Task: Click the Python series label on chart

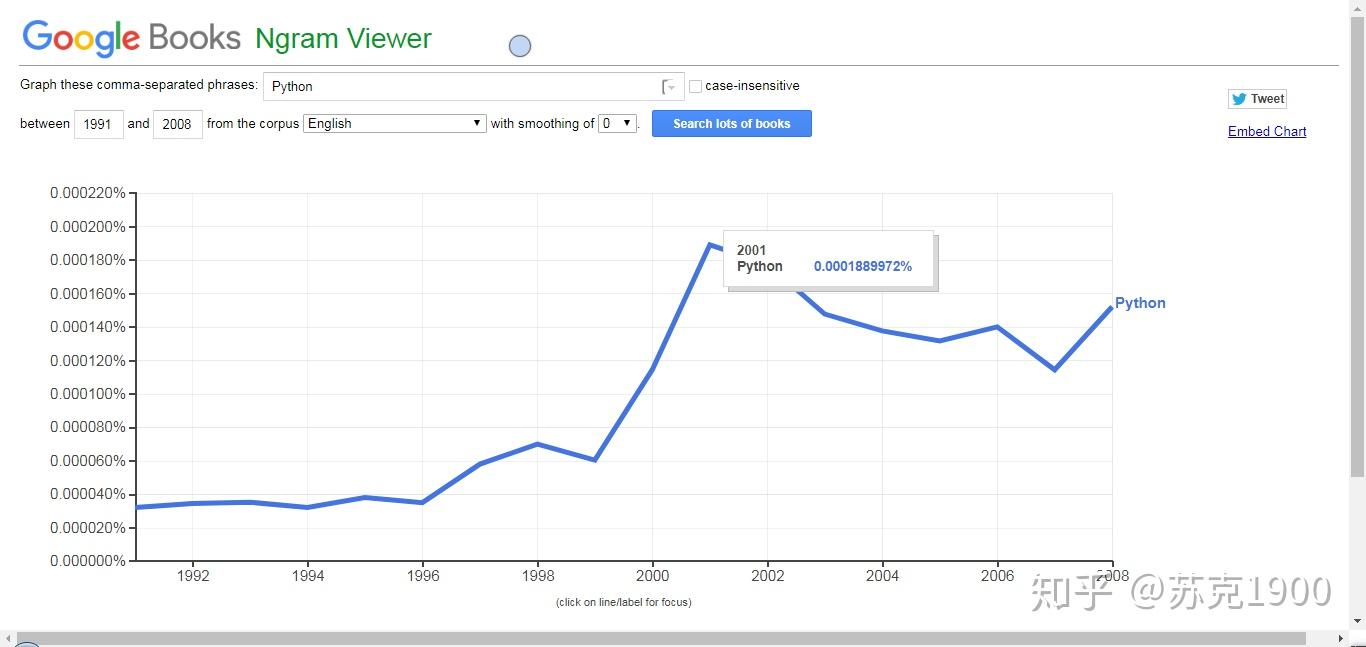Action: [x=1140, y=303]
